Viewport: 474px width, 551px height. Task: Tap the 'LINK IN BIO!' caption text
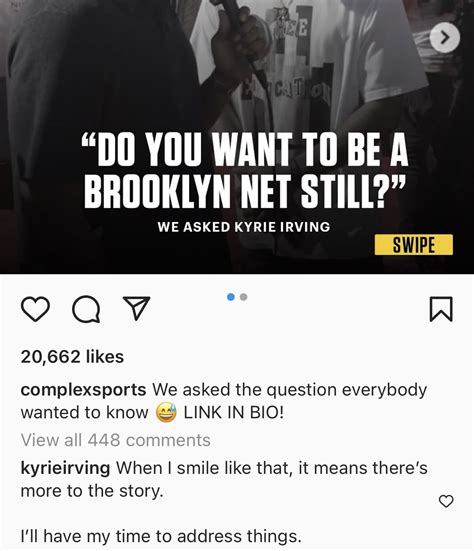tap(234, 413)
